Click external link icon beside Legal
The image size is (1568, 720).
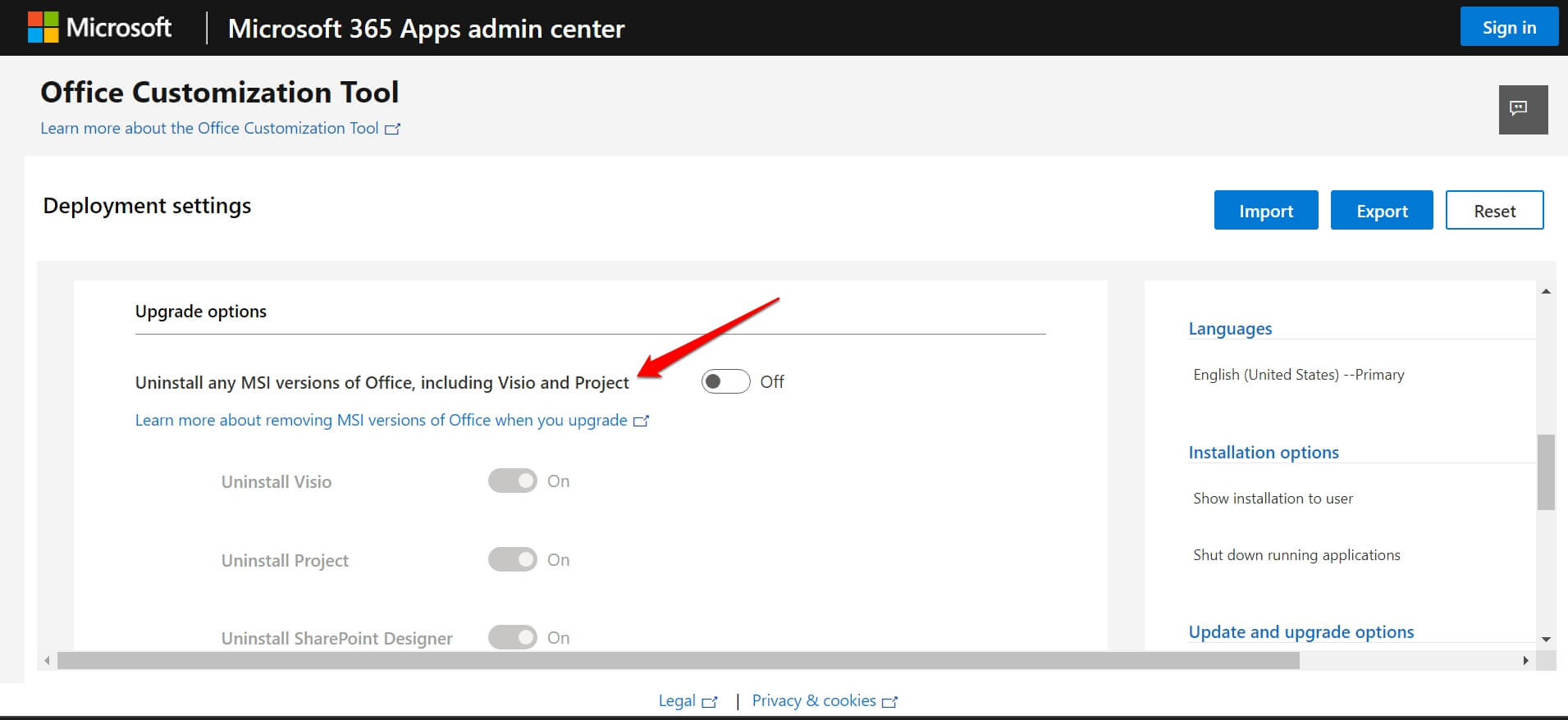[710, 702]
